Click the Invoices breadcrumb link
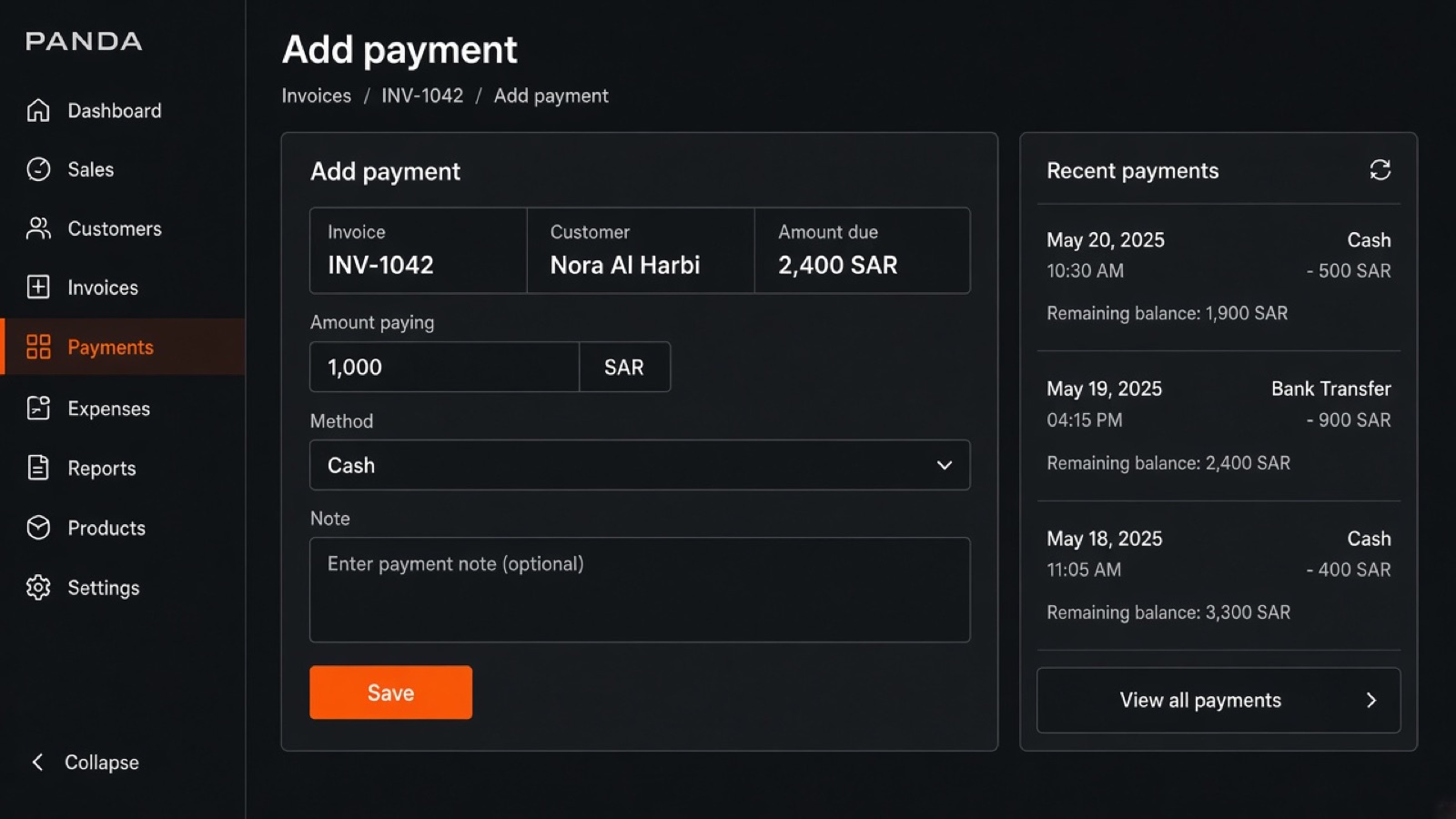The image size is (1456, 819). tap(316, 96)
